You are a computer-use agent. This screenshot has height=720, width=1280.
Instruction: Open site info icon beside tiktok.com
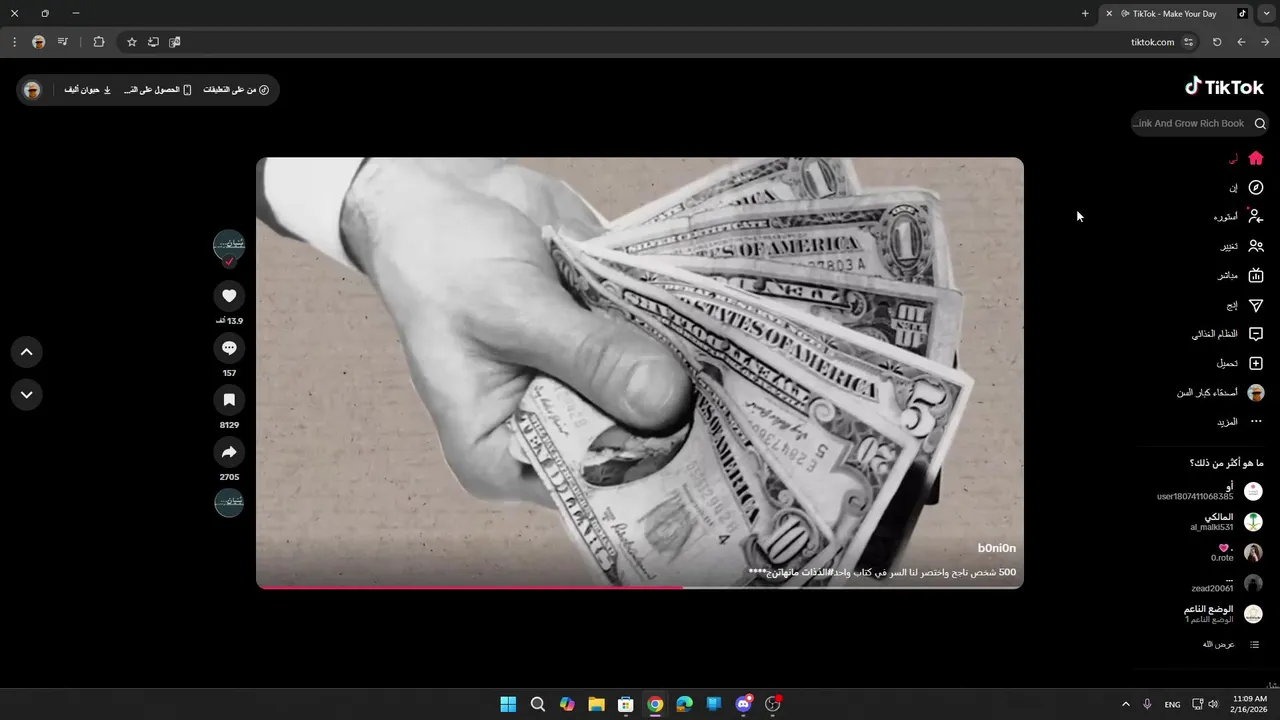(x=1188, y=42)
